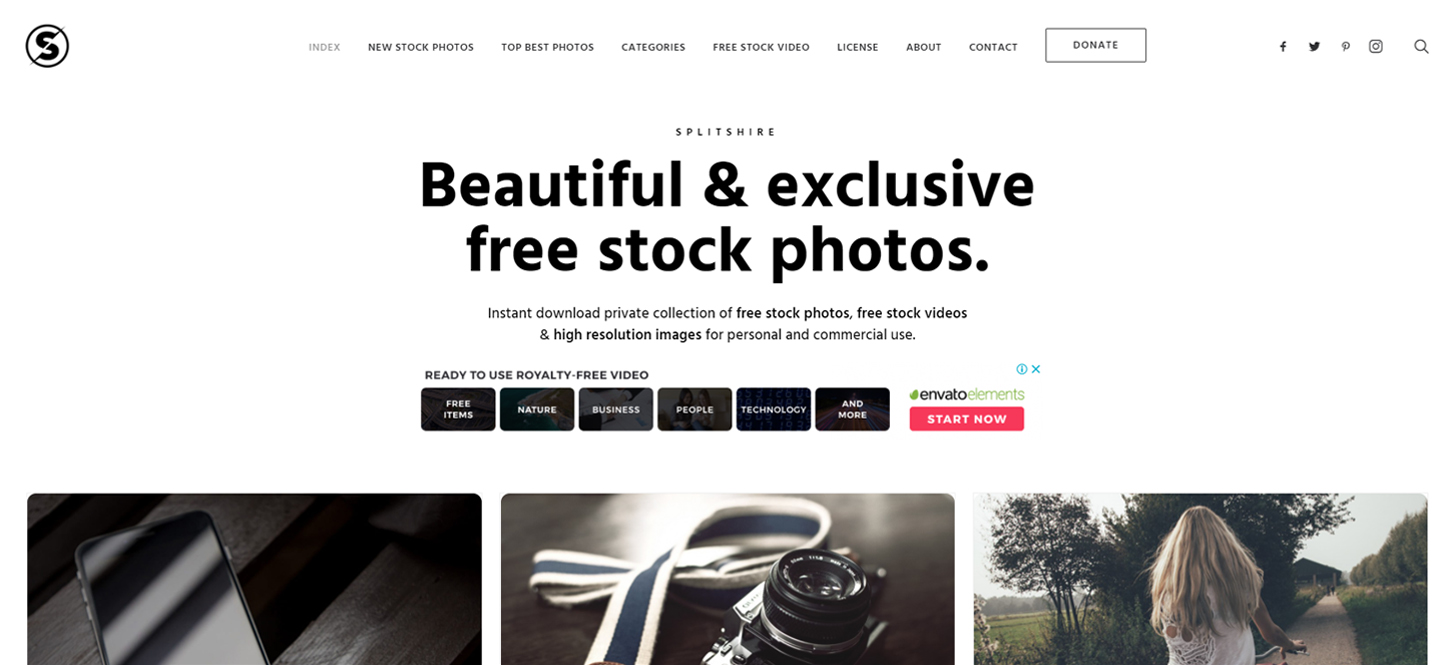
Task: Open the New Stock Photos menu
Action: pyautogui.click(x=421, y=47)
